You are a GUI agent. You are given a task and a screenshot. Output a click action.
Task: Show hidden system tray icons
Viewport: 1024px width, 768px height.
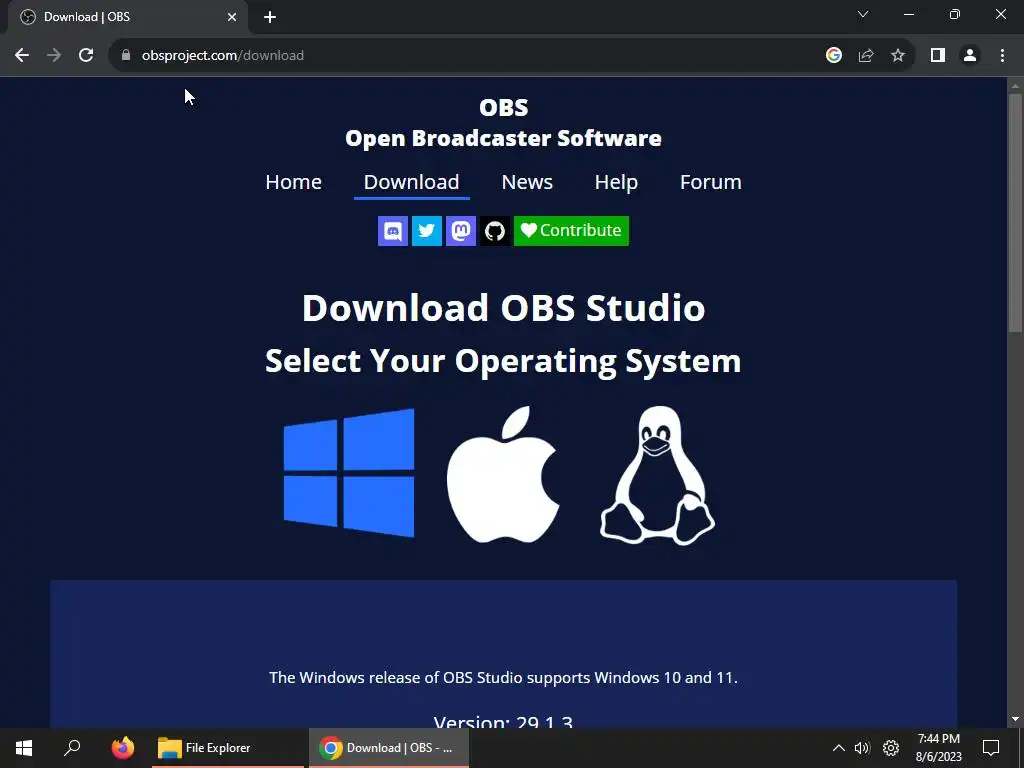tap(839, 748)
